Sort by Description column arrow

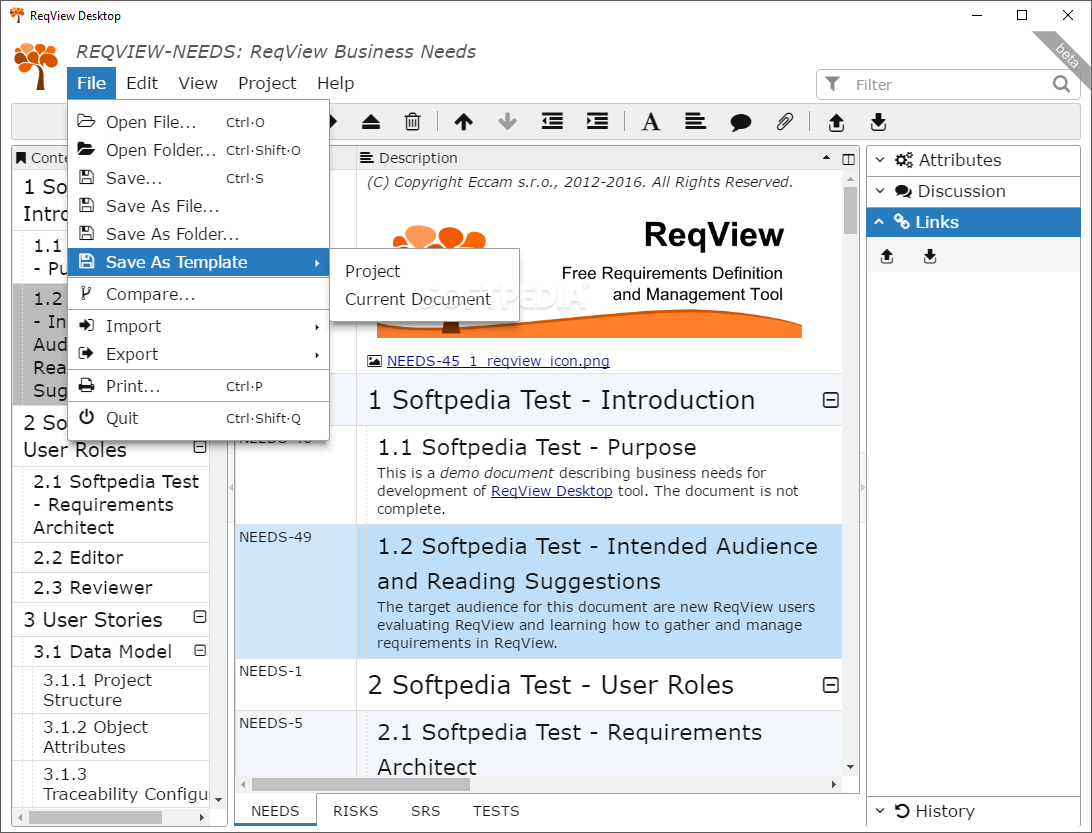coord(826,158)
